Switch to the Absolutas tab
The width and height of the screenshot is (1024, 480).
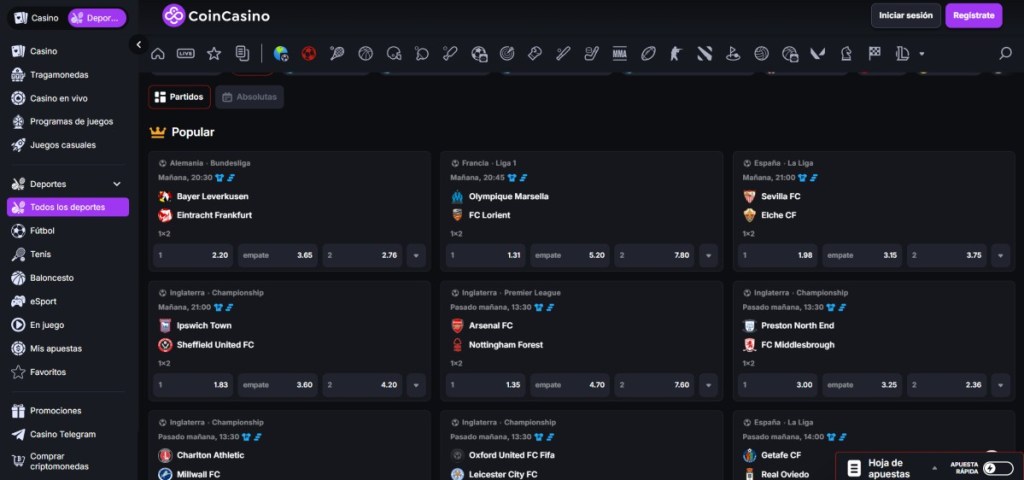(x=249, y=97)
